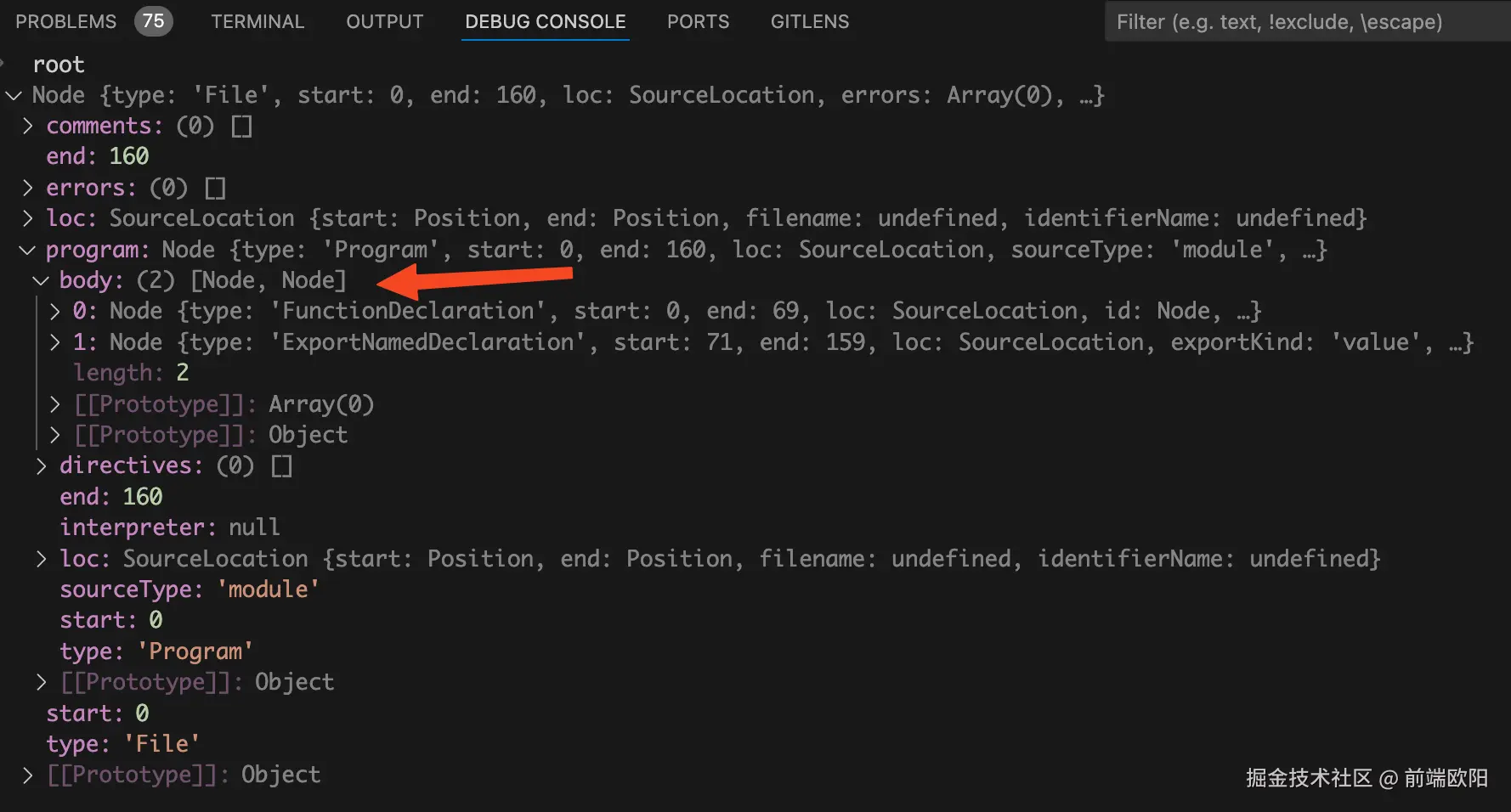Image resolution: width=1511 pixels, height=812 pixels.
Task: Collapse the program Node entry
Action: (x=27, y=250)
